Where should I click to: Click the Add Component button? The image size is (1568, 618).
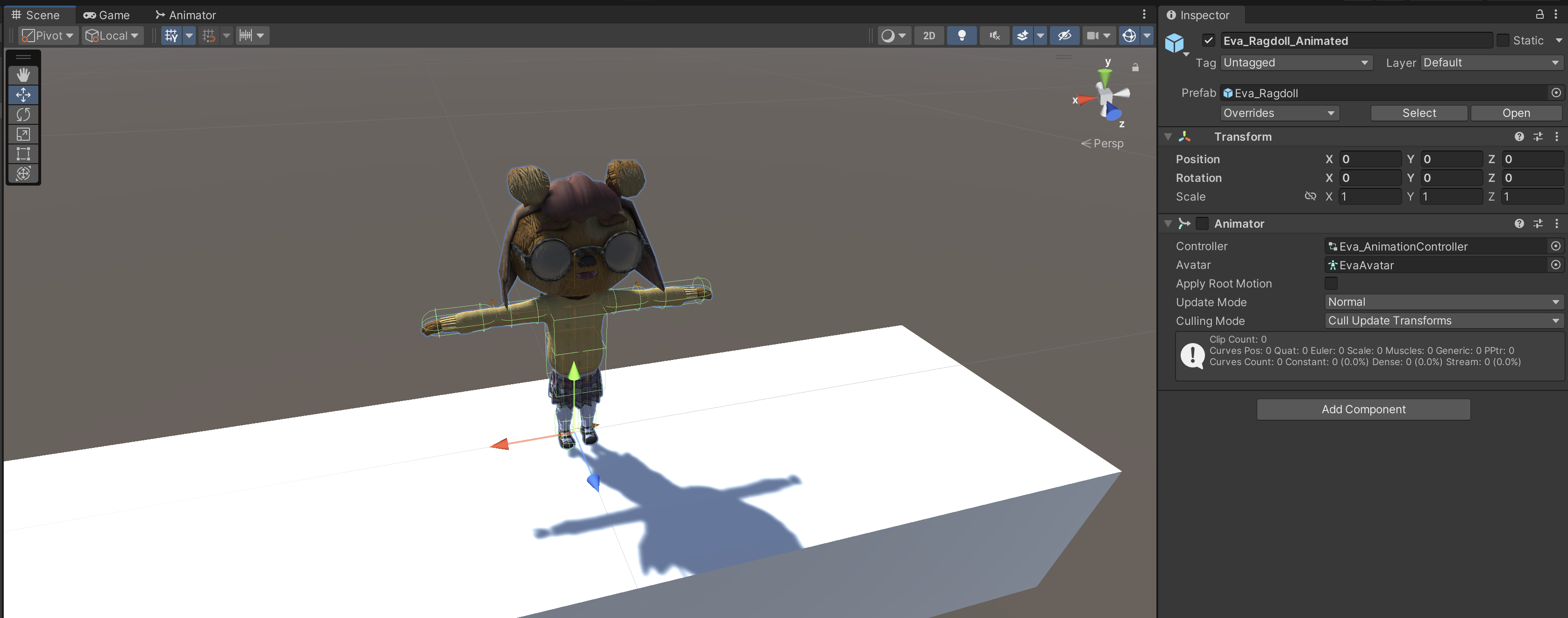[x=1363, y=409]
